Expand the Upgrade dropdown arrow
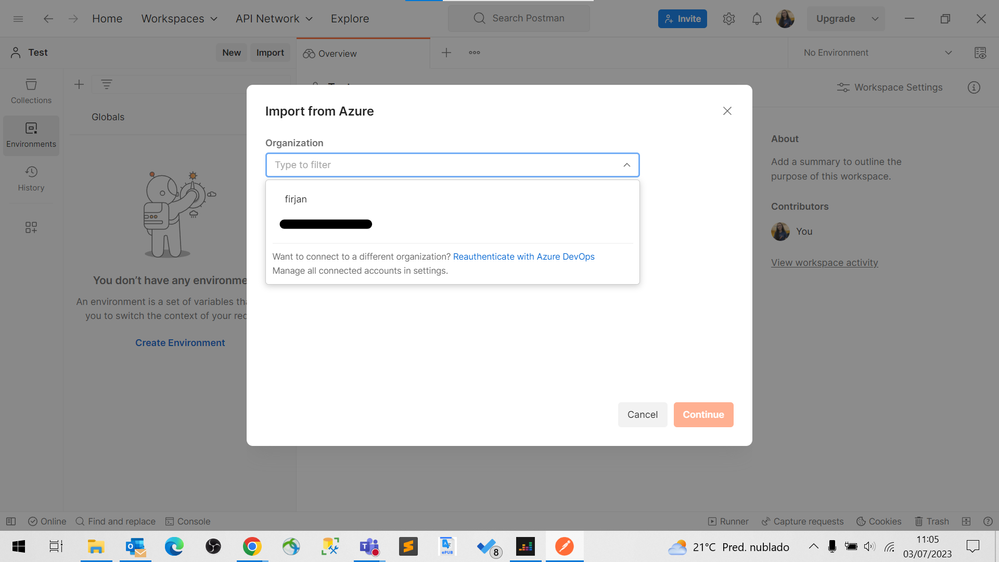This screenshot has height=562, width=999. tap(875, 18)
